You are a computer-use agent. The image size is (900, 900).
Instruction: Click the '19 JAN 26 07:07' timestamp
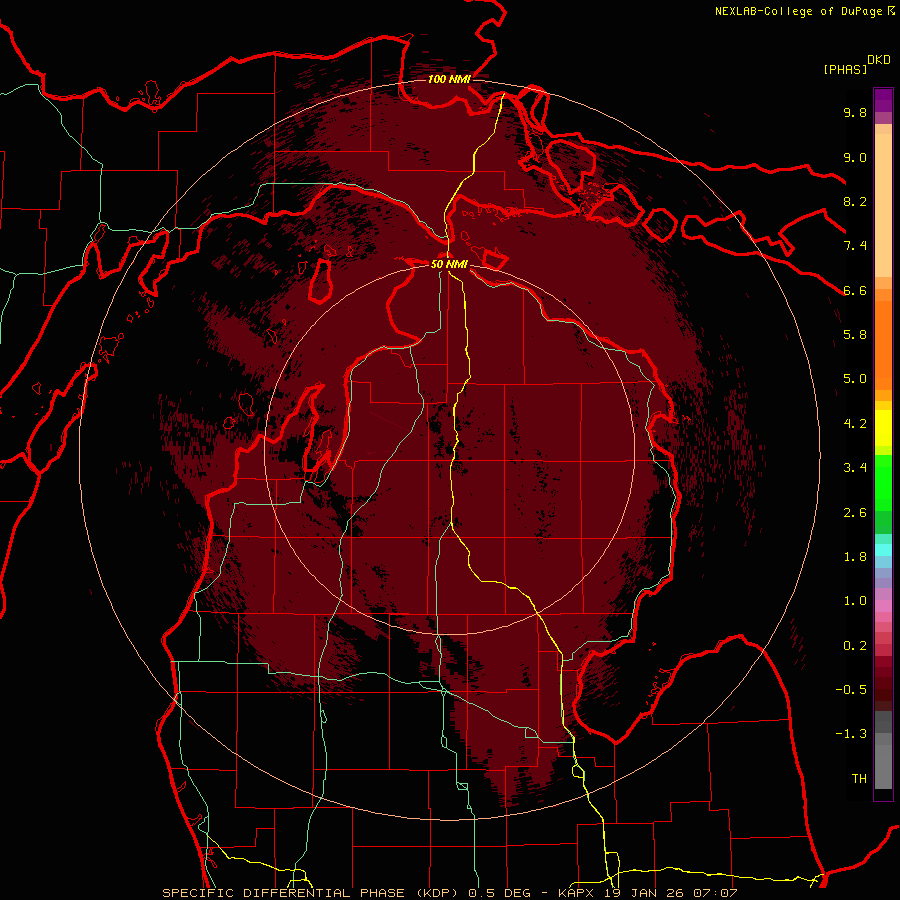[x=670, y=893]
